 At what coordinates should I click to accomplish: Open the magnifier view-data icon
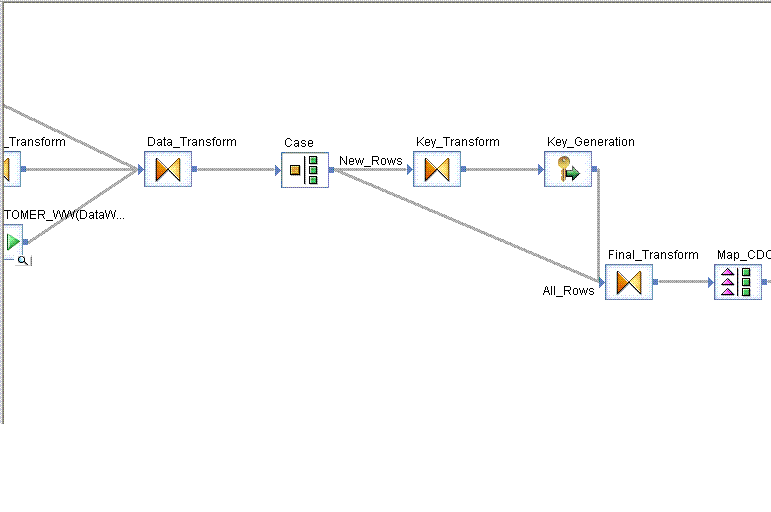coord(23,261)
